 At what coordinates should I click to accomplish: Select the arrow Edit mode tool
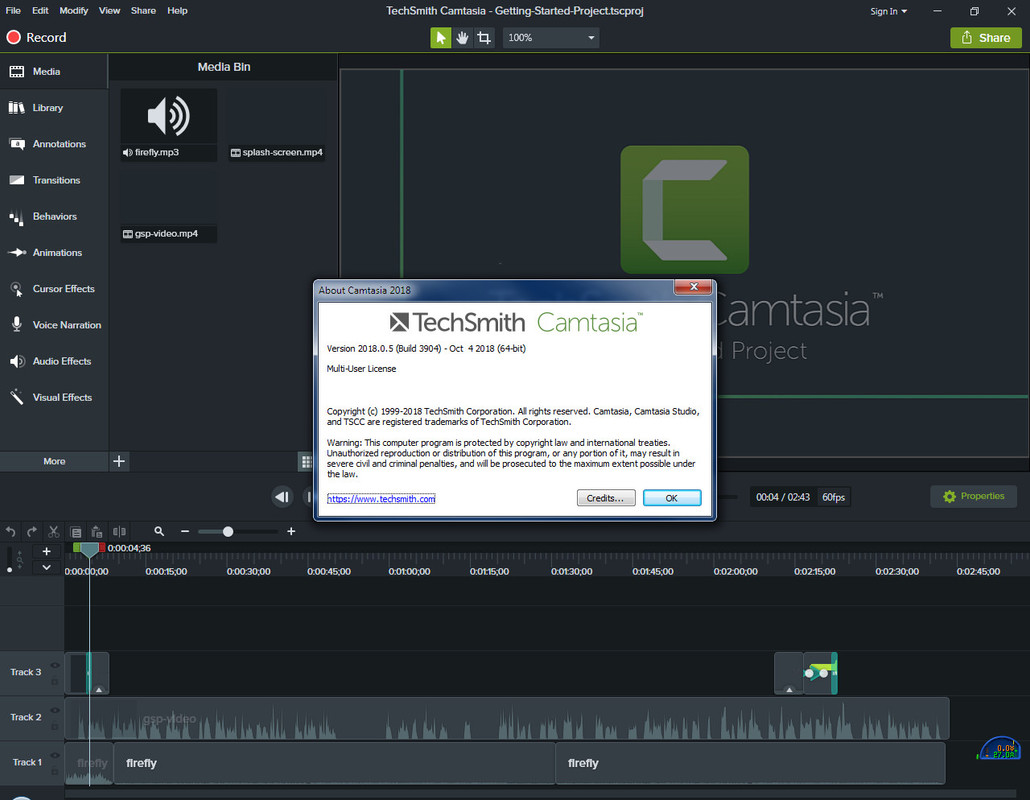coord(441,38)
